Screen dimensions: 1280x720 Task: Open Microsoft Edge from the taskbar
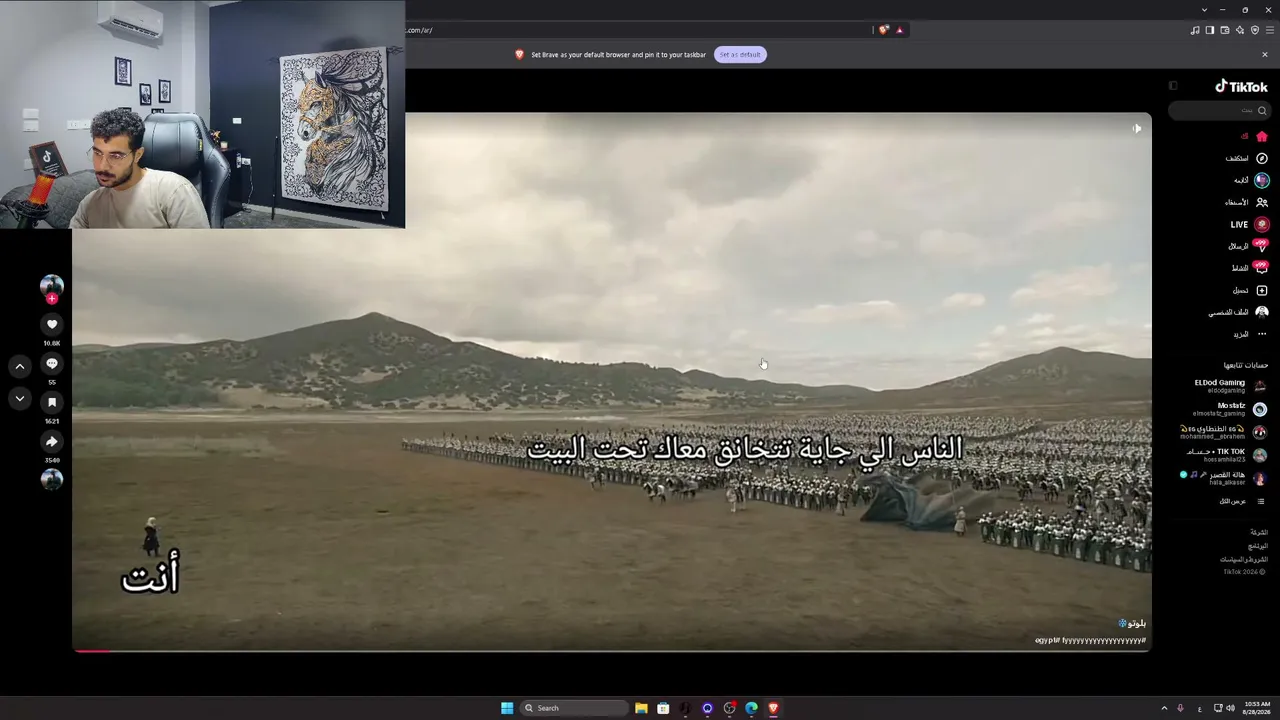tap(751, 708)
